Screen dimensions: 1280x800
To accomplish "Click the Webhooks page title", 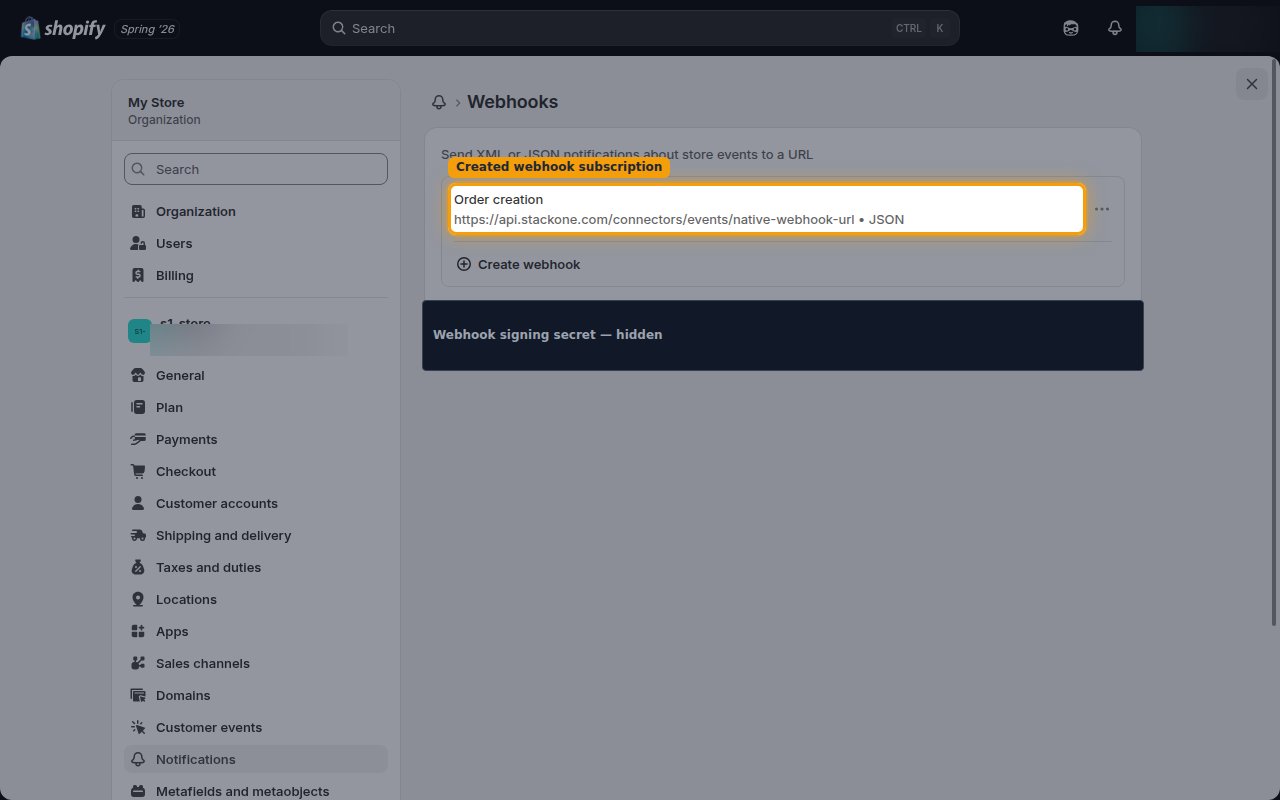I will coord(513,102).
